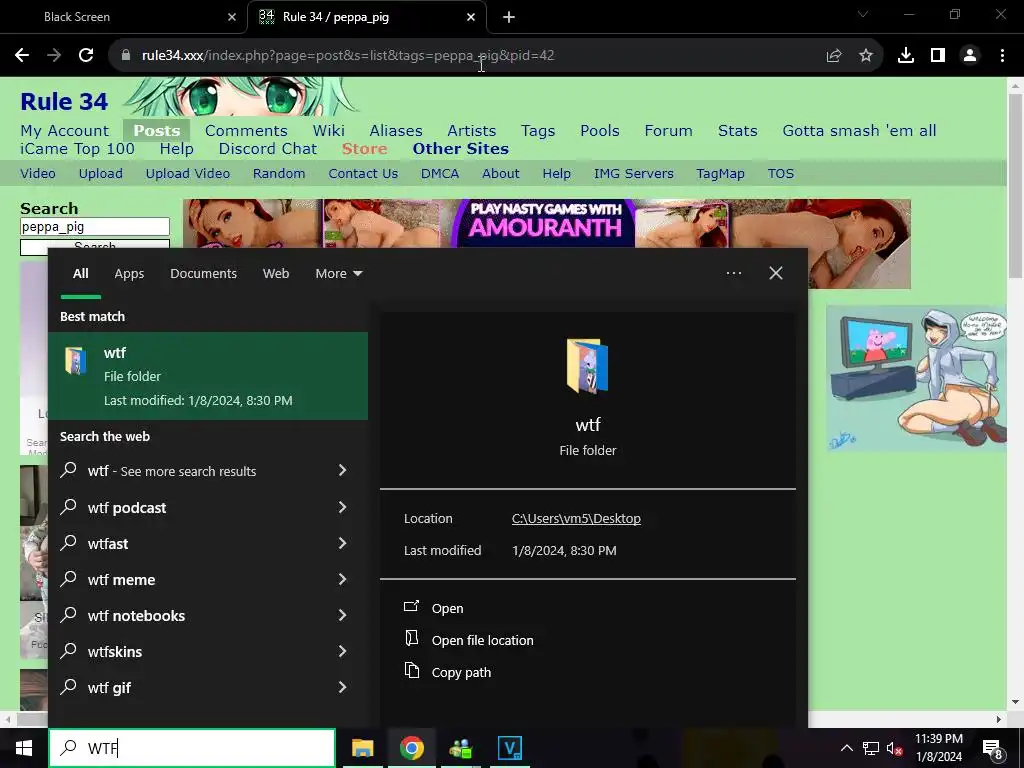Image resolution: width=1024 pixels, height=768 pixels.
Task: Click Copy path for wtf folder
Action: click(x=461, y=672)
